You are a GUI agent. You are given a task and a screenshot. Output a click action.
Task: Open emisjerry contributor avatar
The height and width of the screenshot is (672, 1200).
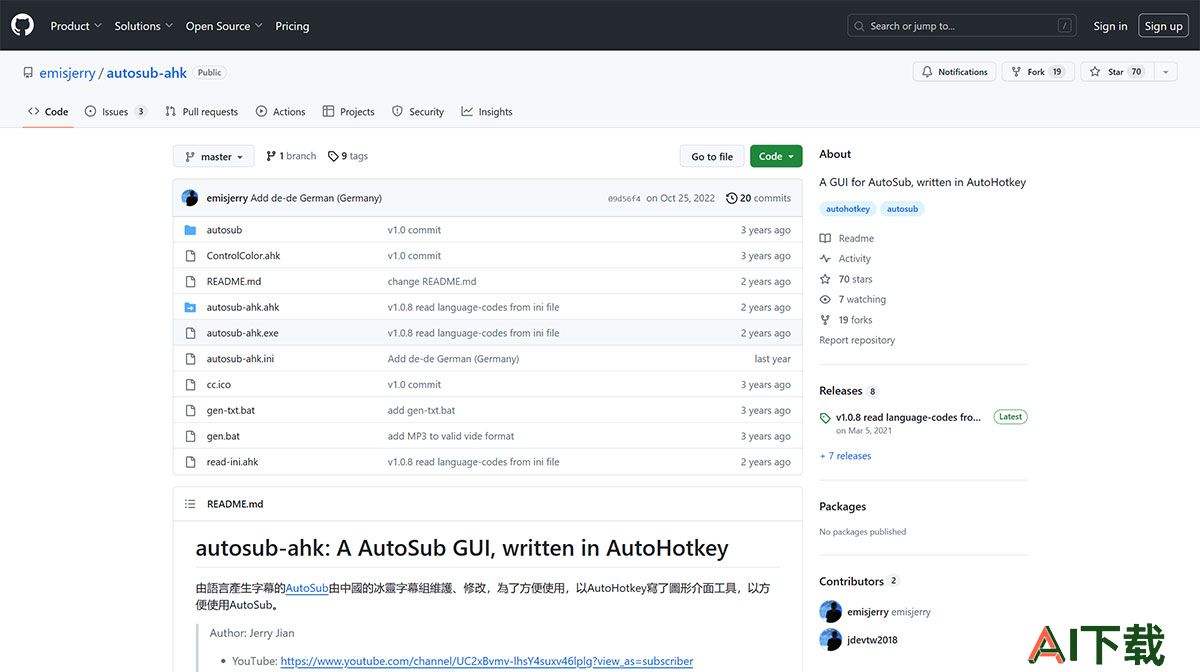[830, 612]
